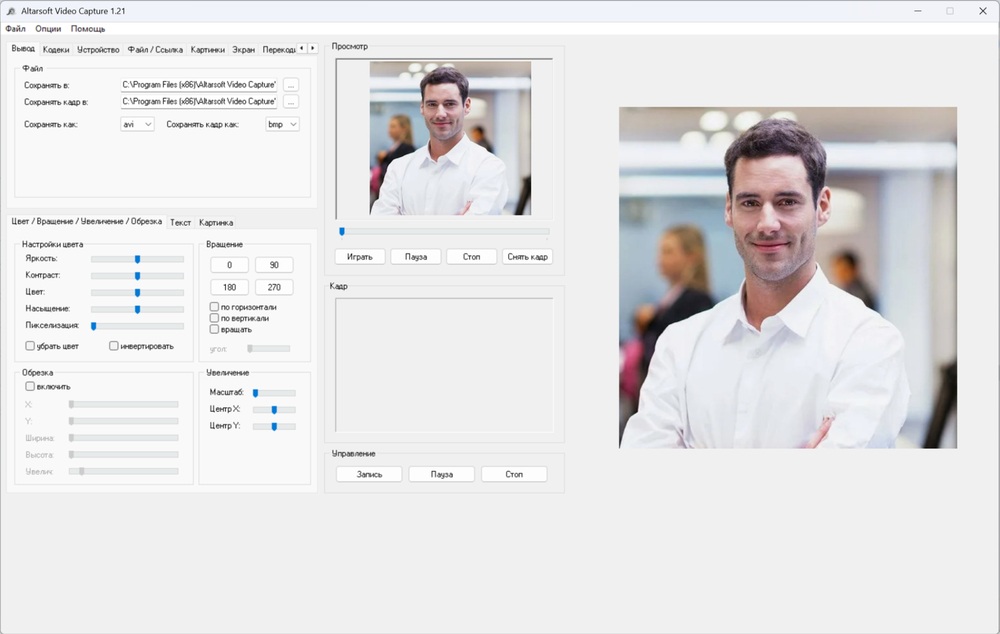Set rotation to 0 degrees

(230, 265)
